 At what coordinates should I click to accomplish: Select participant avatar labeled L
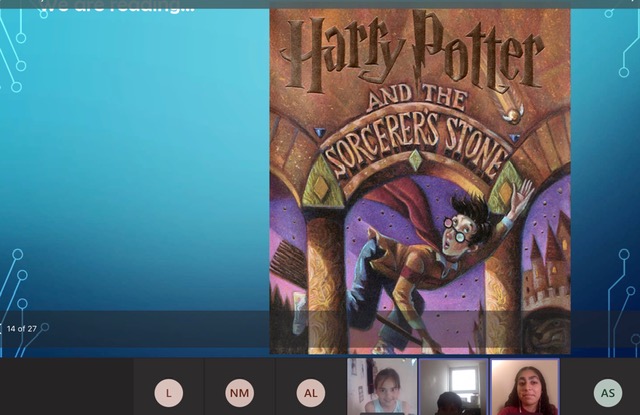(x=169, y=393)
